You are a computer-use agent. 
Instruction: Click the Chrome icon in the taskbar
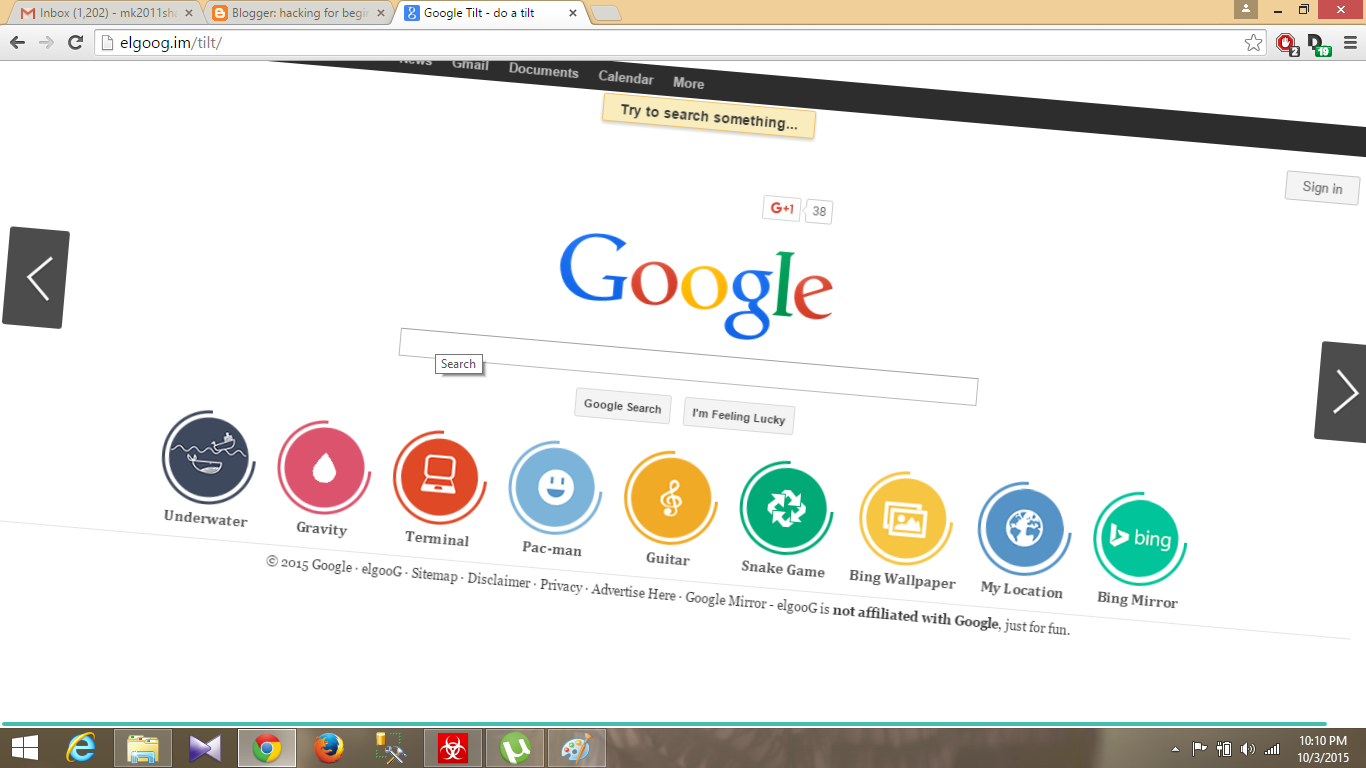[x=267, y=747]
